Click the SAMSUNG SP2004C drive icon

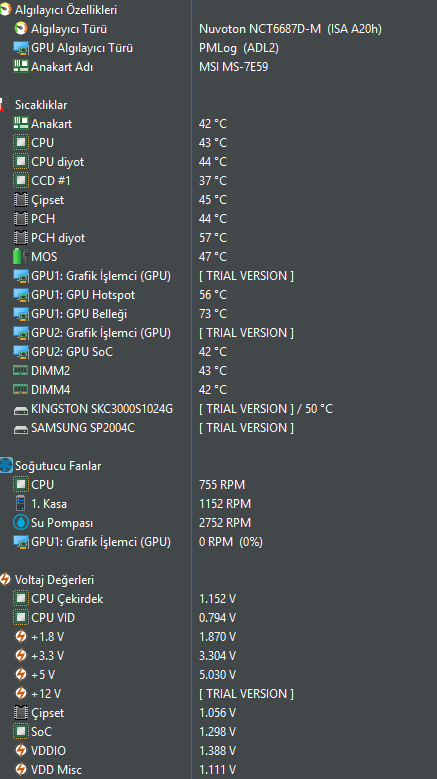[x=20, y=429]
